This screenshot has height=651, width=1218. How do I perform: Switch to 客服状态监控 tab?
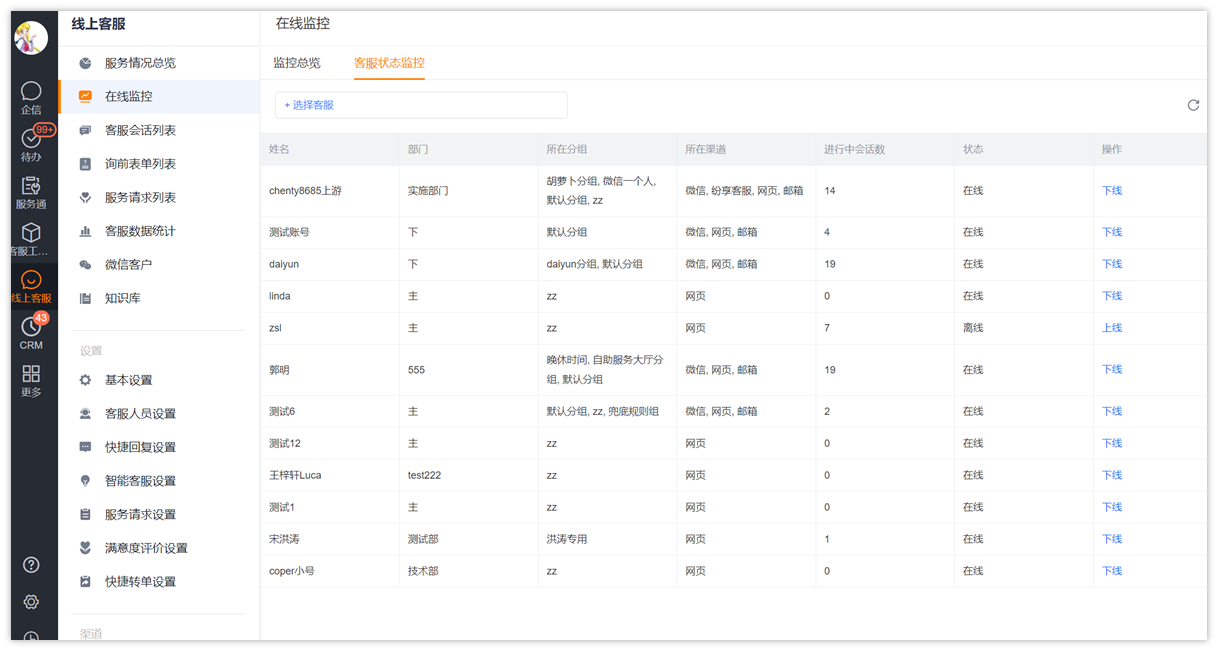tap(389, 63)
